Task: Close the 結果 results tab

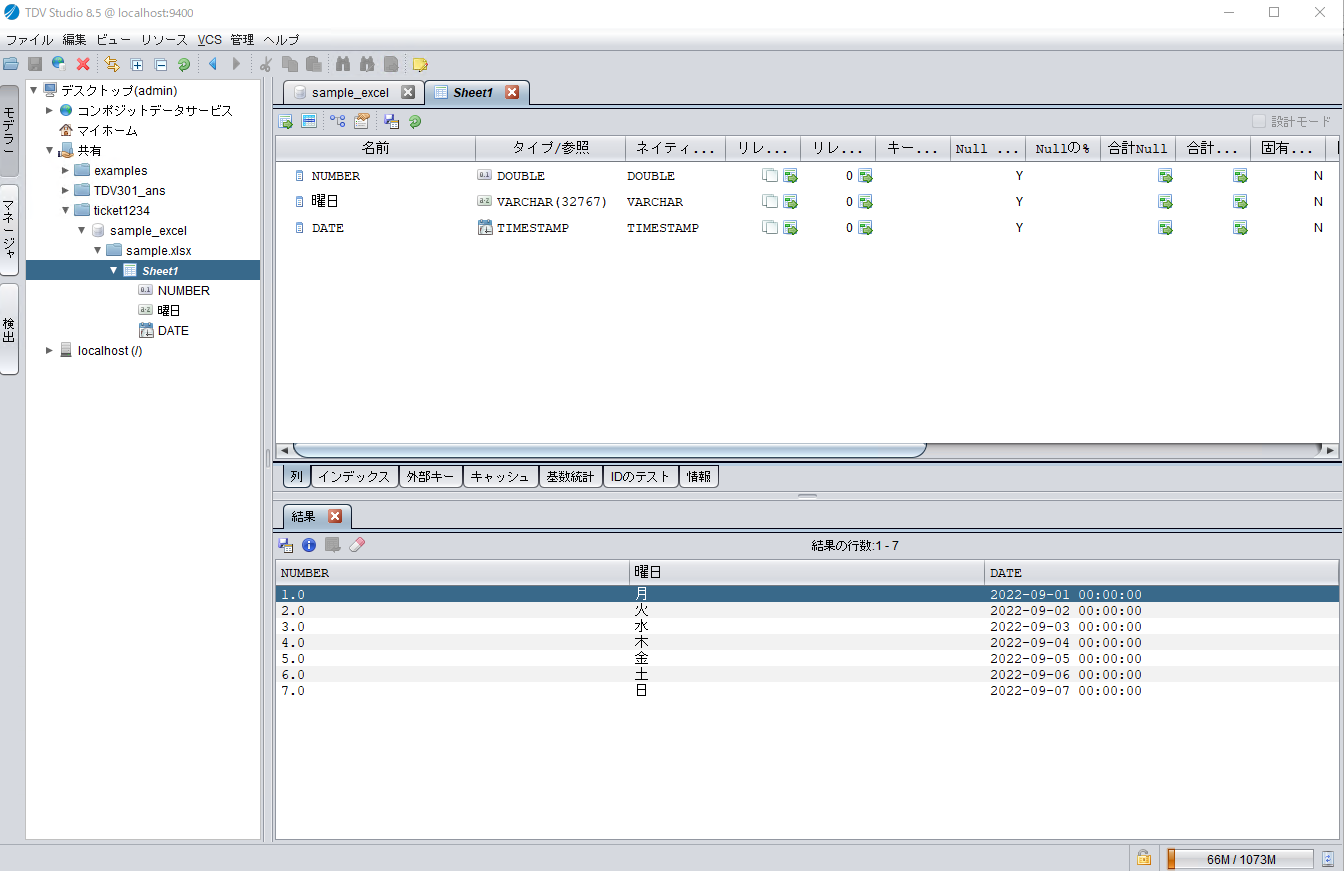Action: pos(335,516)
